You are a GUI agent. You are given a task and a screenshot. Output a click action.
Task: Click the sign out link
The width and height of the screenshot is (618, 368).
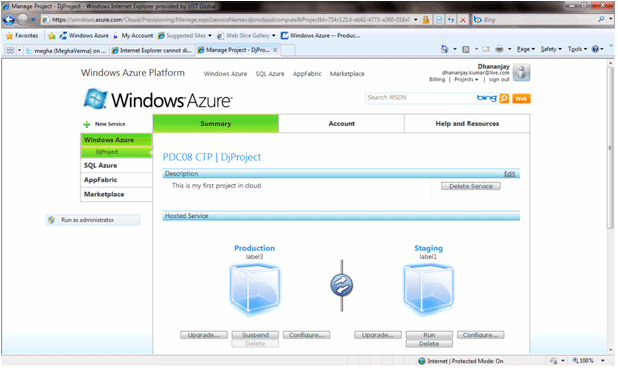[x=499, y=80]
